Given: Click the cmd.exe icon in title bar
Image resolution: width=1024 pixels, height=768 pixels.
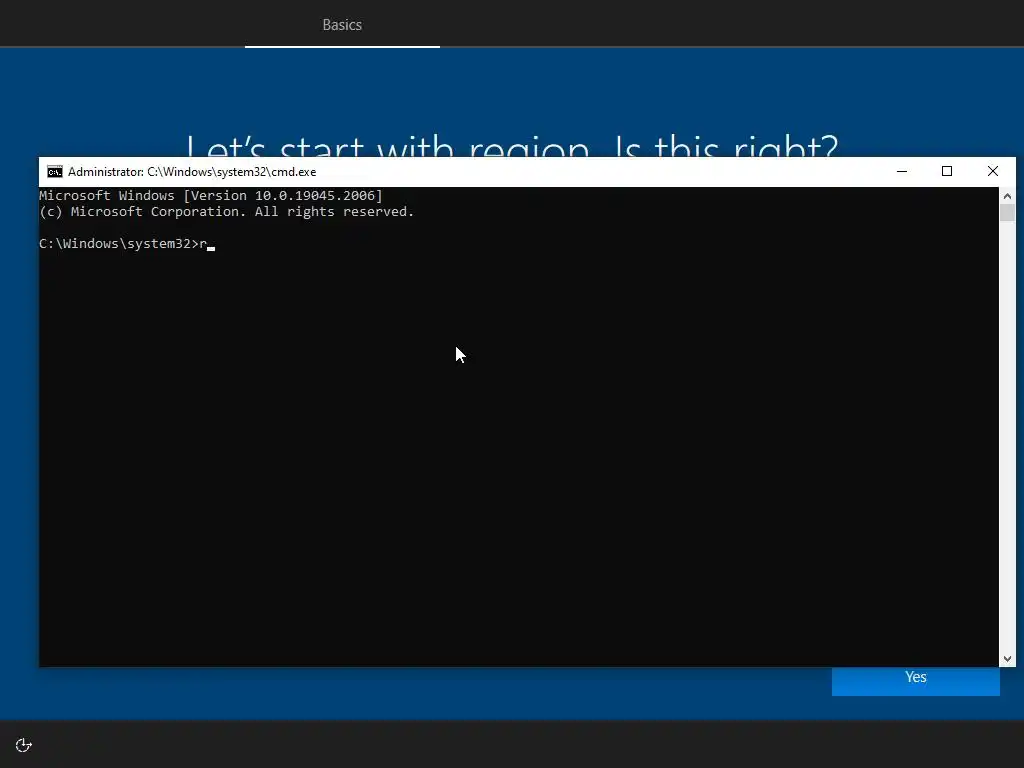Looking at the screenshot, I should pyautogui.click(x=55, y=172).
